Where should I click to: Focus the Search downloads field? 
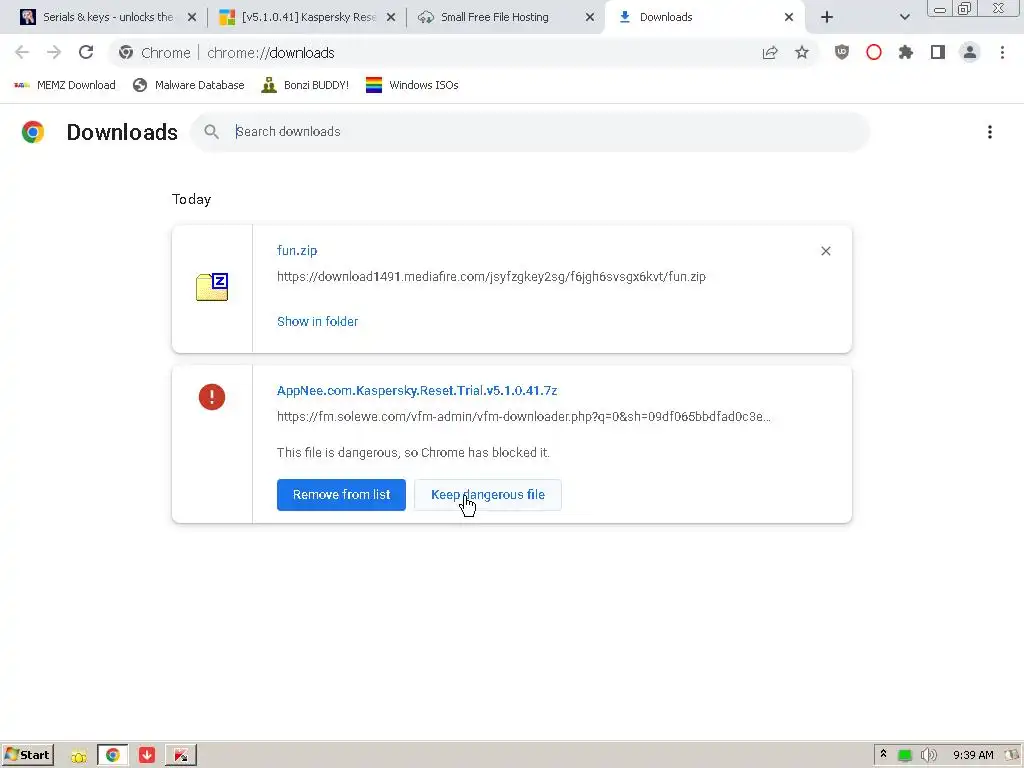(x=529, y=132)
